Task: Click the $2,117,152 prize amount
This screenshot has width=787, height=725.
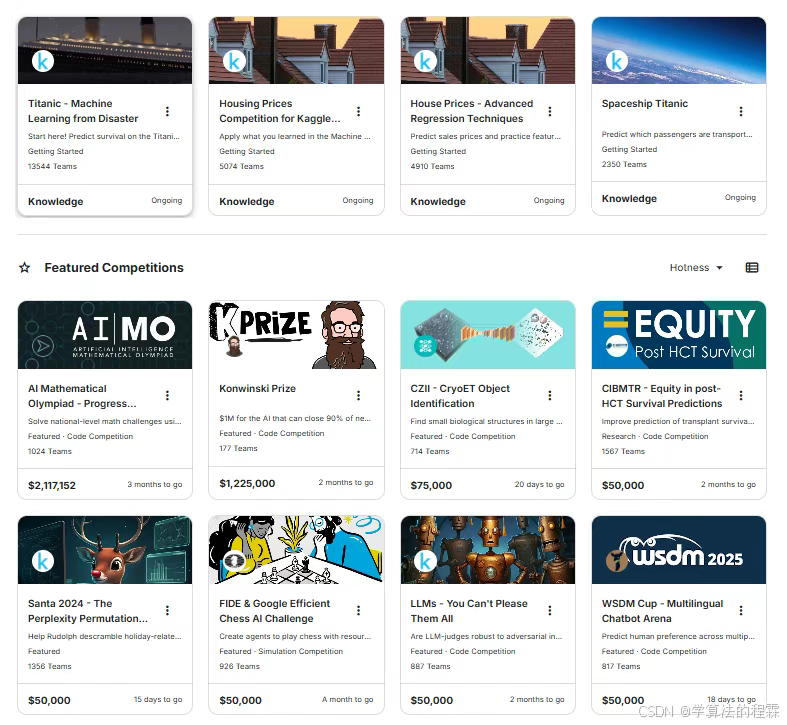Action: pos(52,486)
